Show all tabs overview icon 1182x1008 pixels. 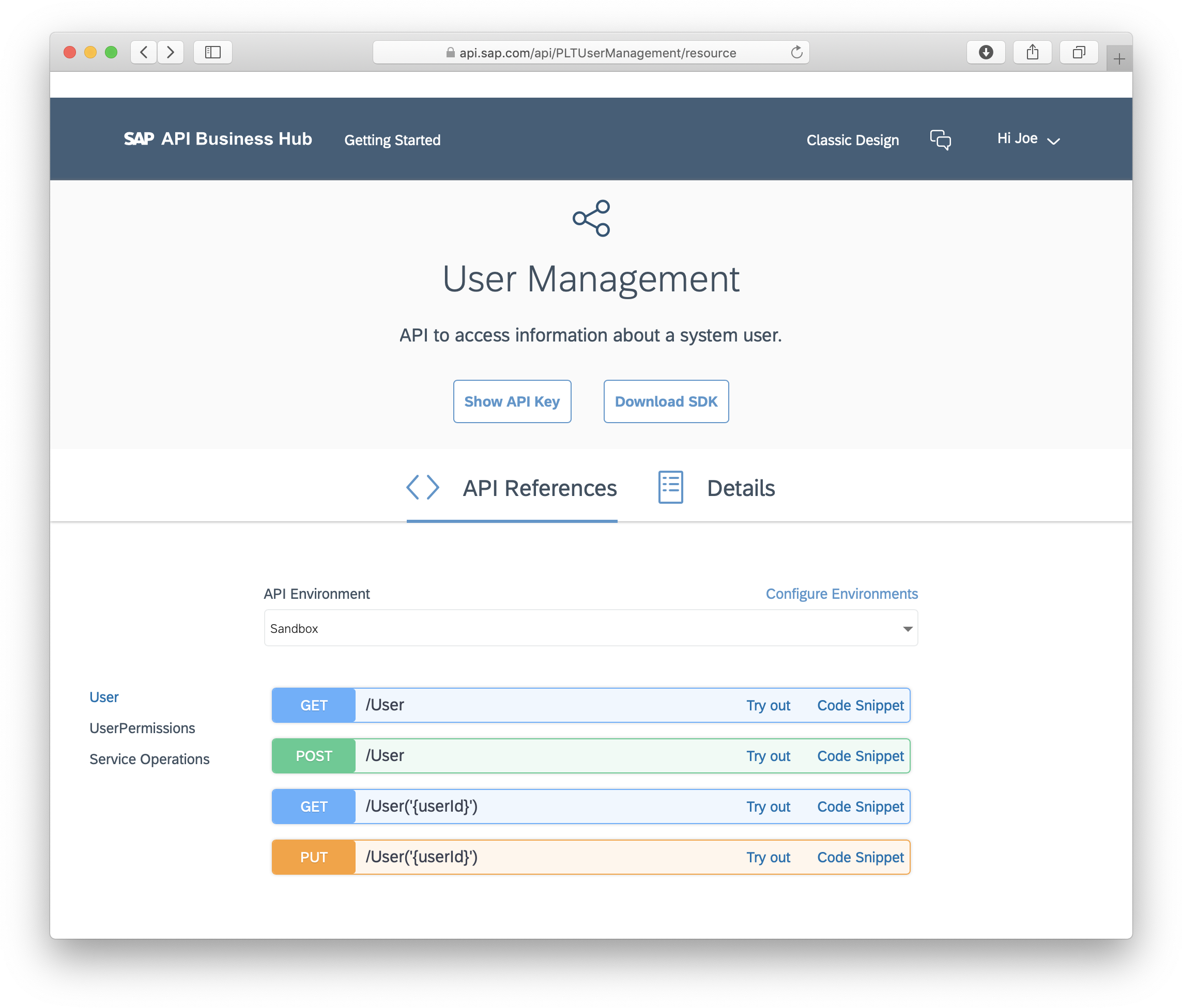[1078, 53]
